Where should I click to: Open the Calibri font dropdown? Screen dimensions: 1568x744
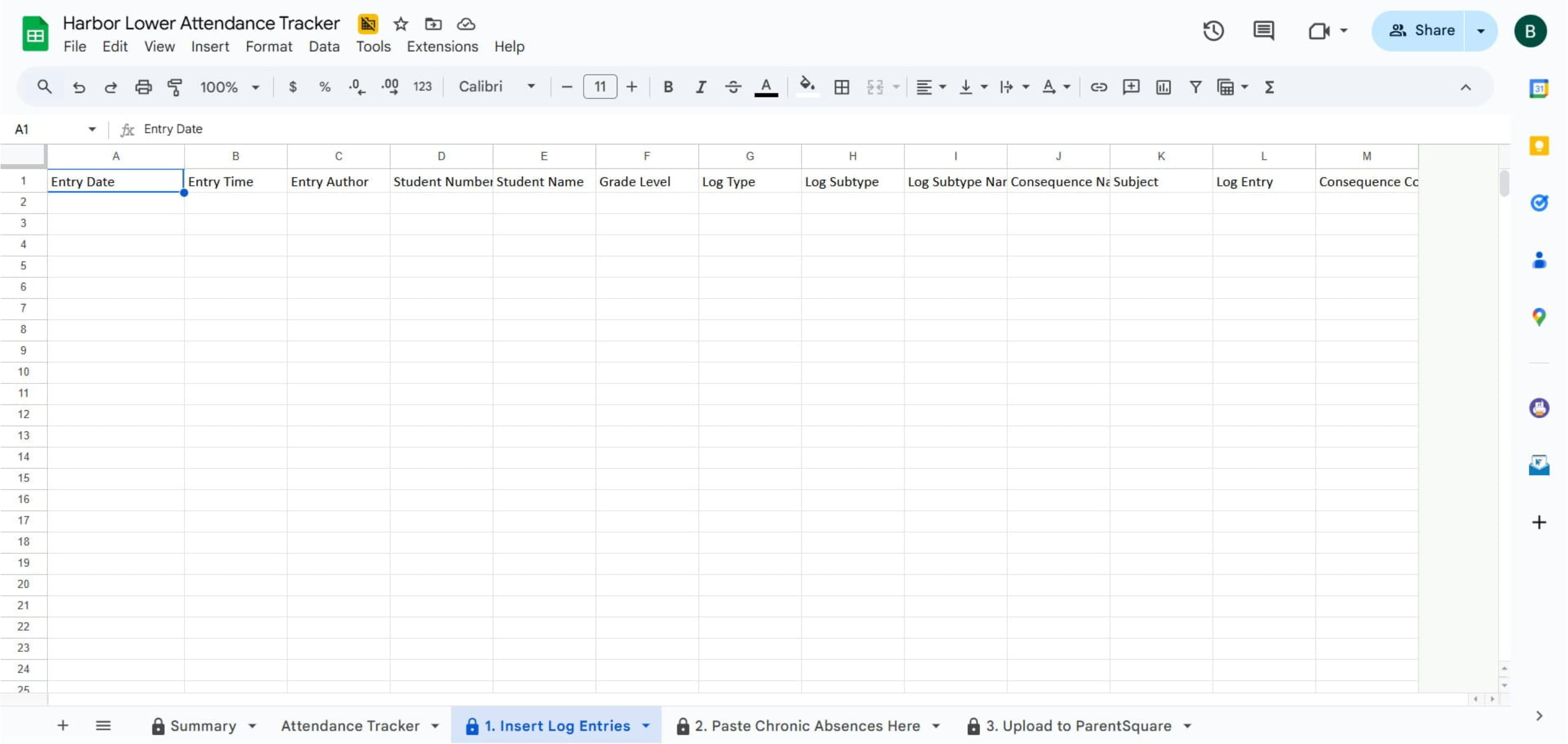[497, 87]
